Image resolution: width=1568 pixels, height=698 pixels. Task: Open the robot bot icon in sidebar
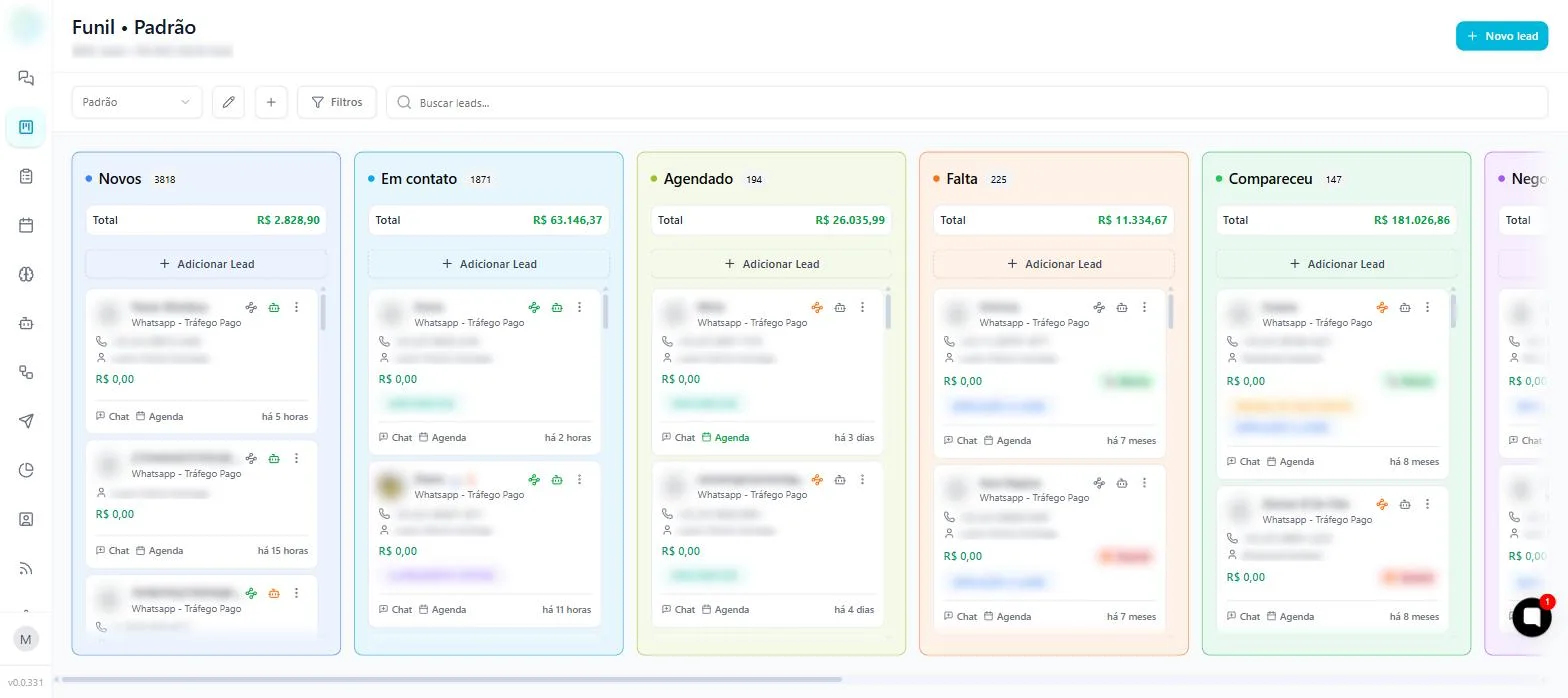pos(26,323)
